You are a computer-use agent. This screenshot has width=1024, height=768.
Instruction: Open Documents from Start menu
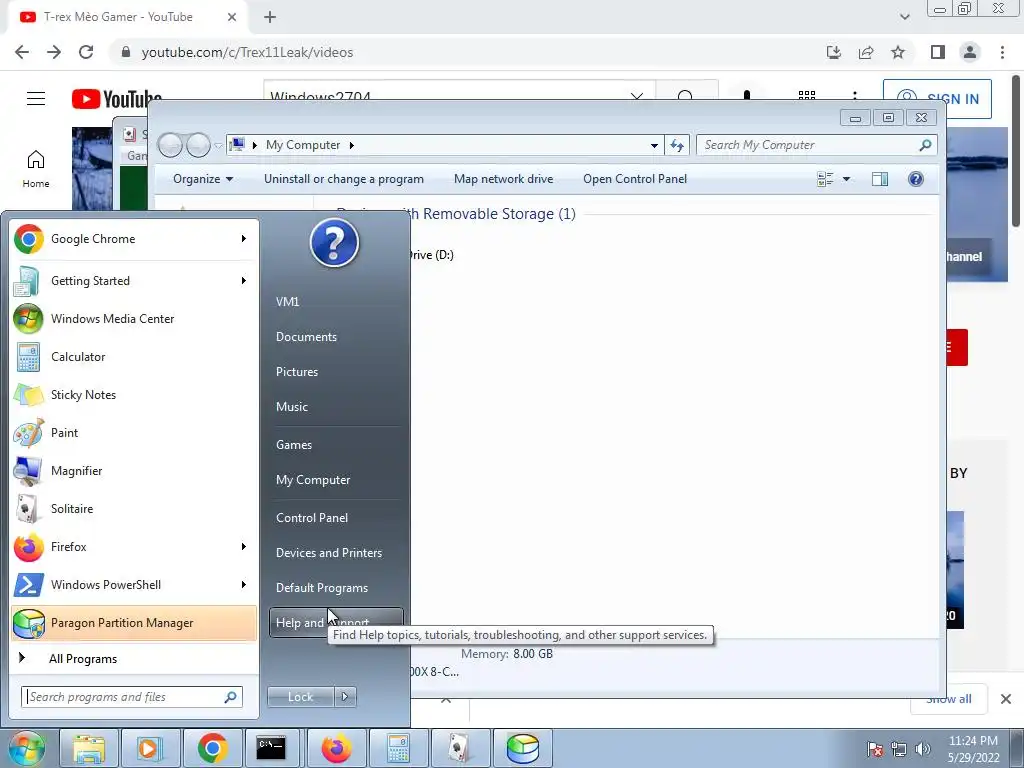336,337
